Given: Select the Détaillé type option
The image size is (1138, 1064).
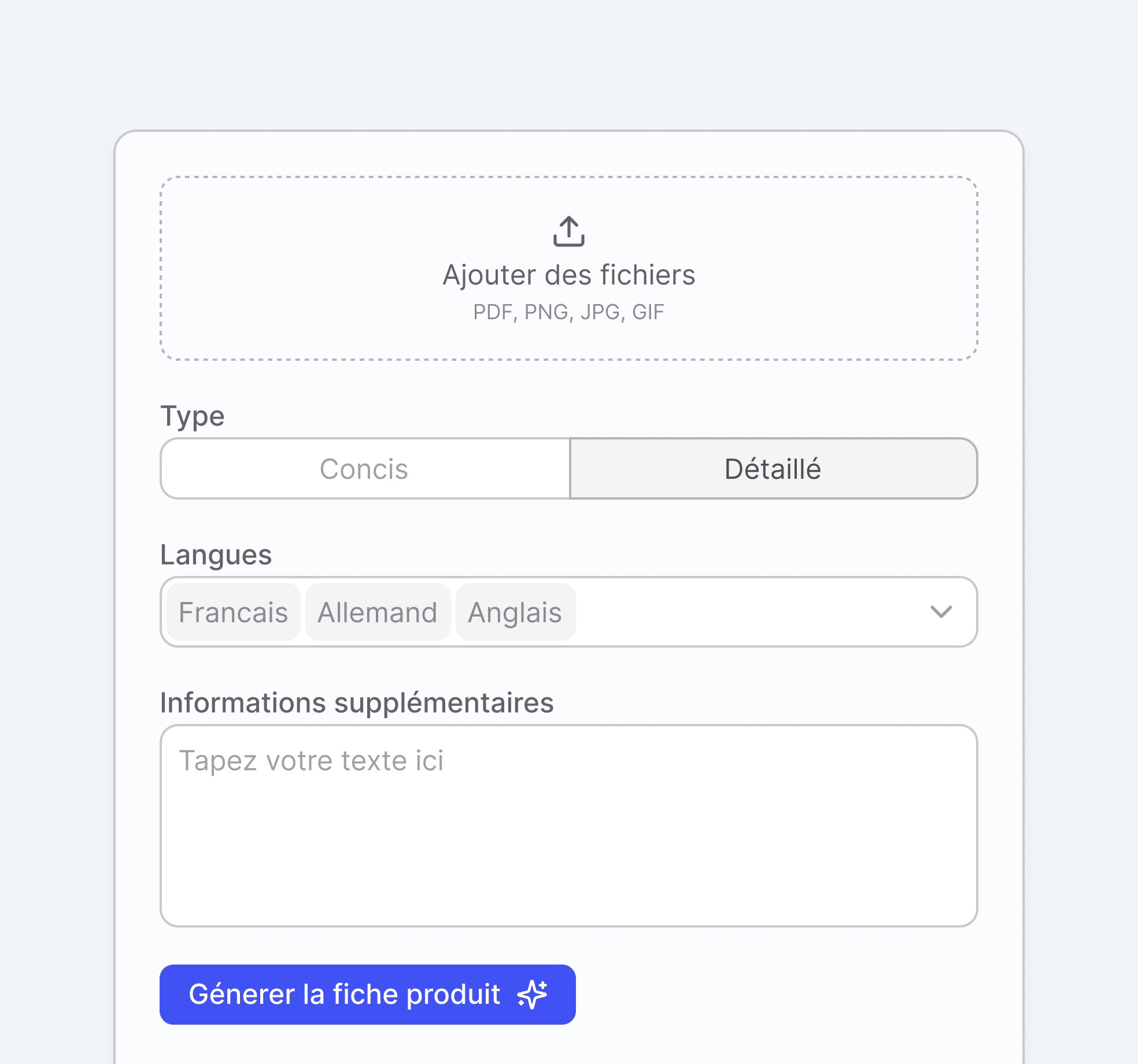Looking at the screenshot, I should click(773, 468).
